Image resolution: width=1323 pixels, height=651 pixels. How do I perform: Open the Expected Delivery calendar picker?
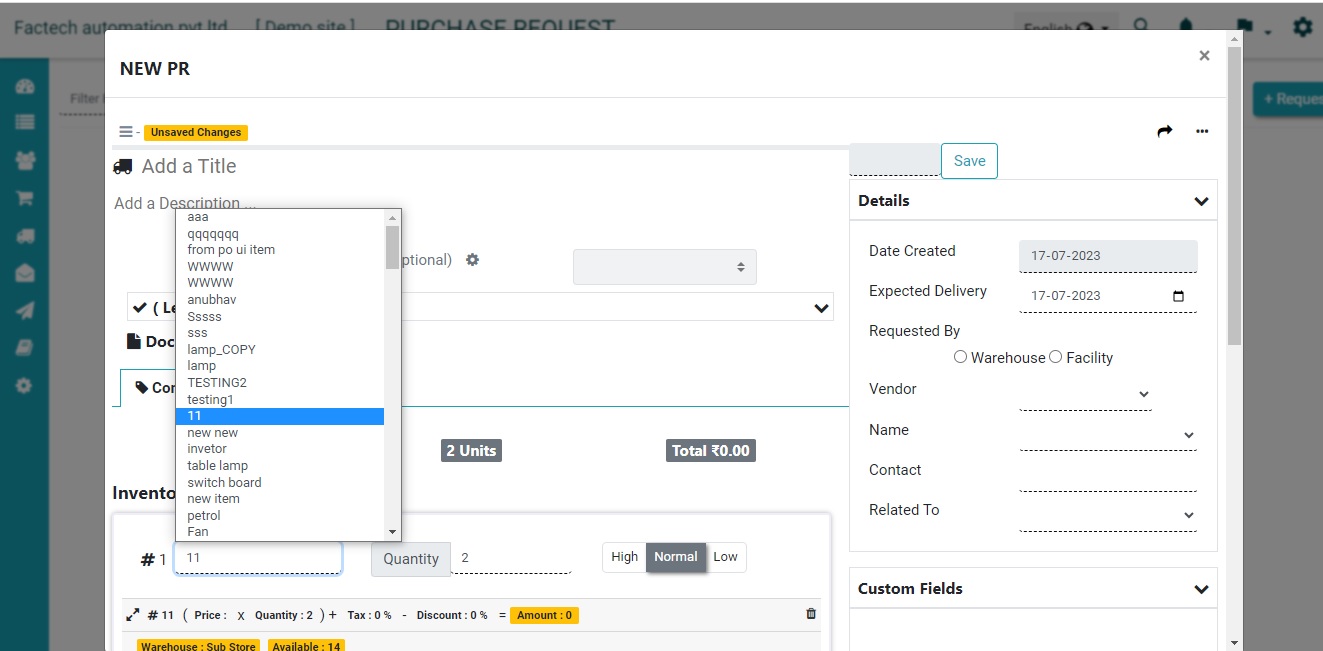point(1178,296)
